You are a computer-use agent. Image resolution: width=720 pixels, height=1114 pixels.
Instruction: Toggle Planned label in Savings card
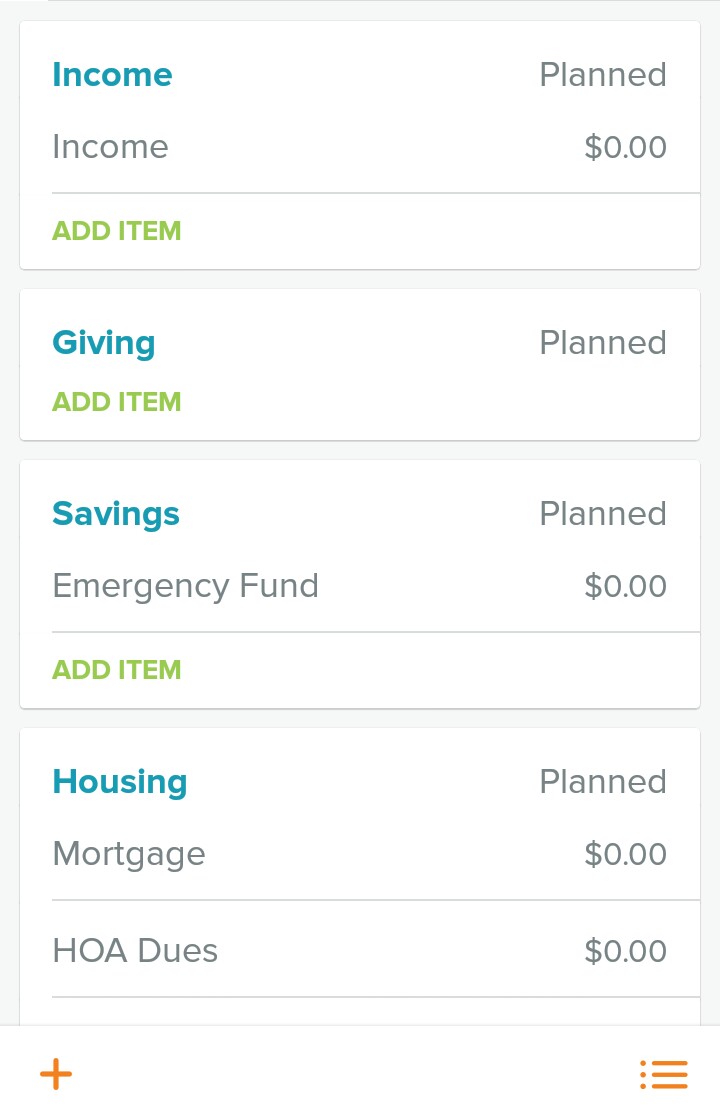click(603, 514)
